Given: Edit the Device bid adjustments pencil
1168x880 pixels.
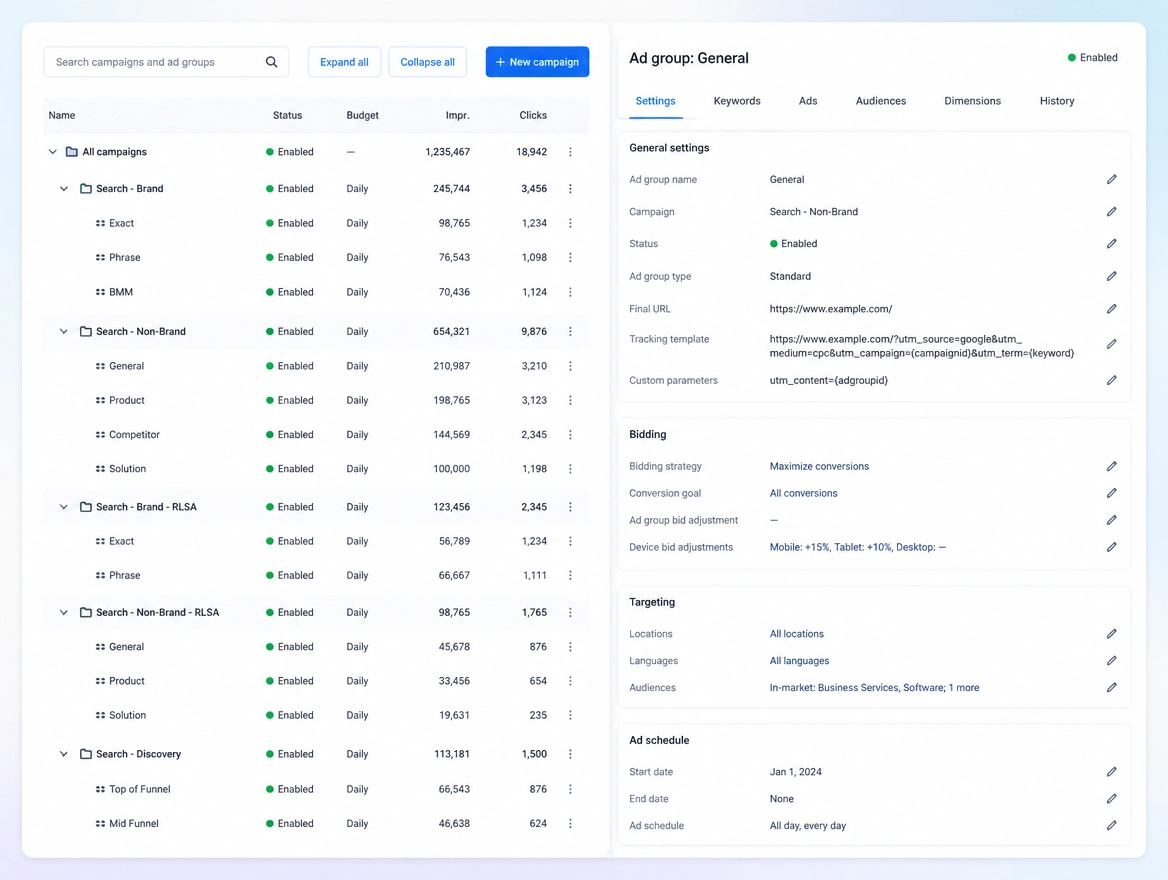Looking at the screenshot, I should [1111, 547].
